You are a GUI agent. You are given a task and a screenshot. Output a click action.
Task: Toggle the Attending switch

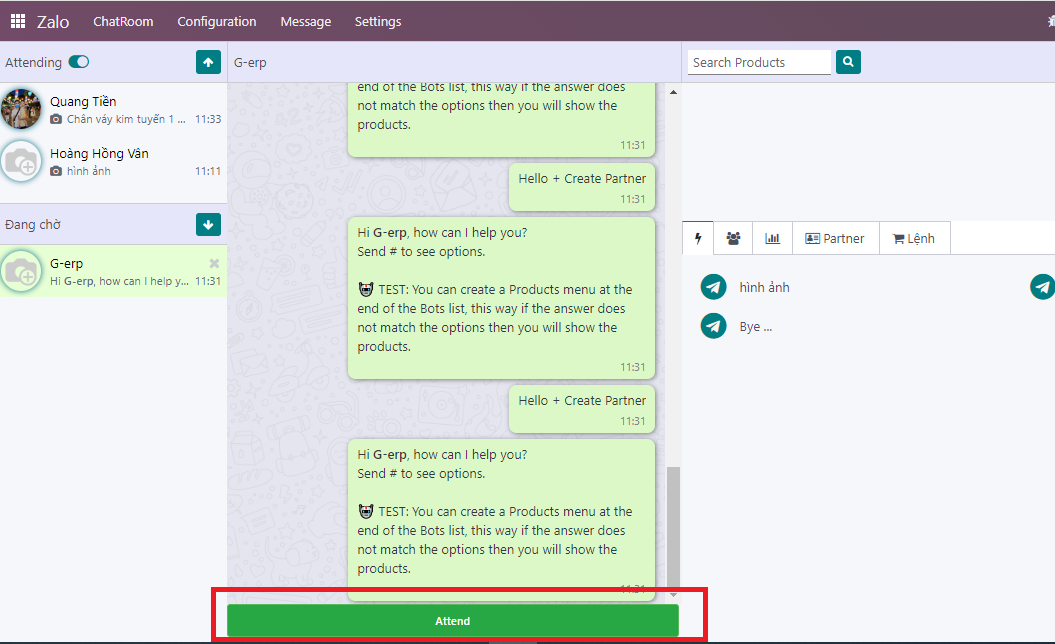79,62
